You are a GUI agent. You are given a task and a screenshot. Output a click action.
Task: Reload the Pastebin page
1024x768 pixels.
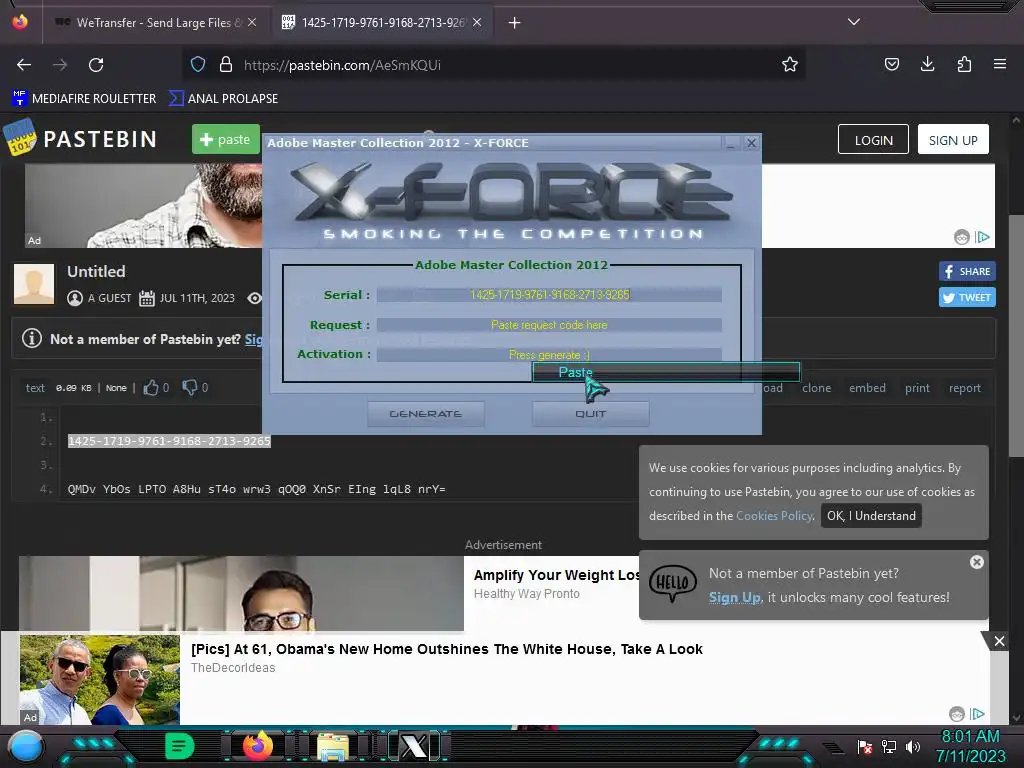coord(96,65)
